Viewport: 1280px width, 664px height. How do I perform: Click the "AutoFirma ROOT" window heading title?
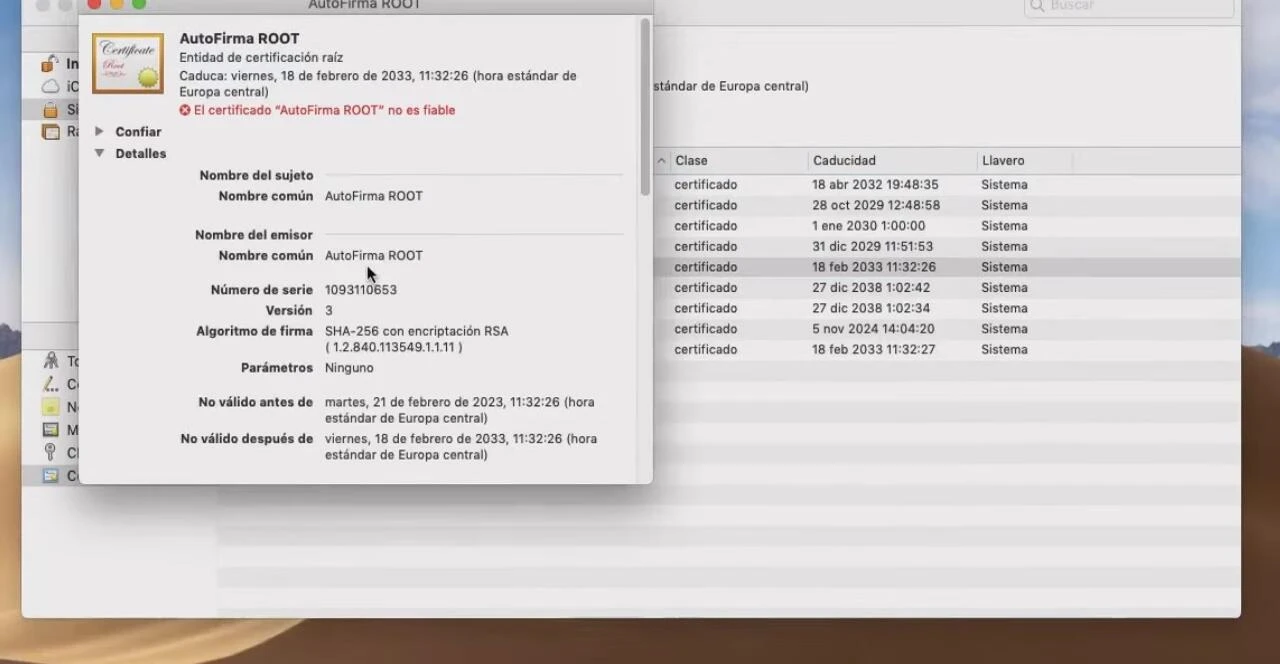(239, 39)
